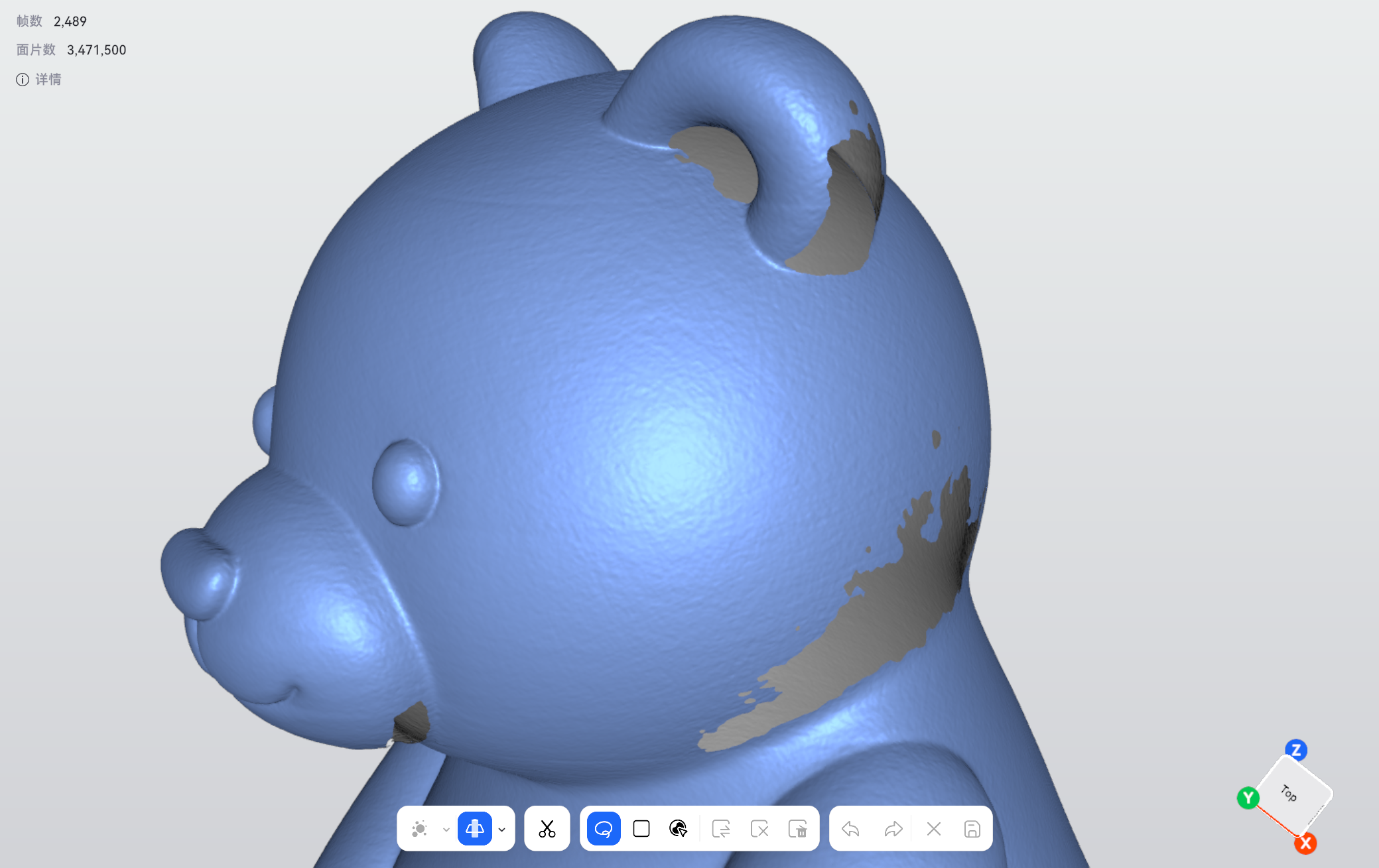Click the 面片数 label

[36, 50]
